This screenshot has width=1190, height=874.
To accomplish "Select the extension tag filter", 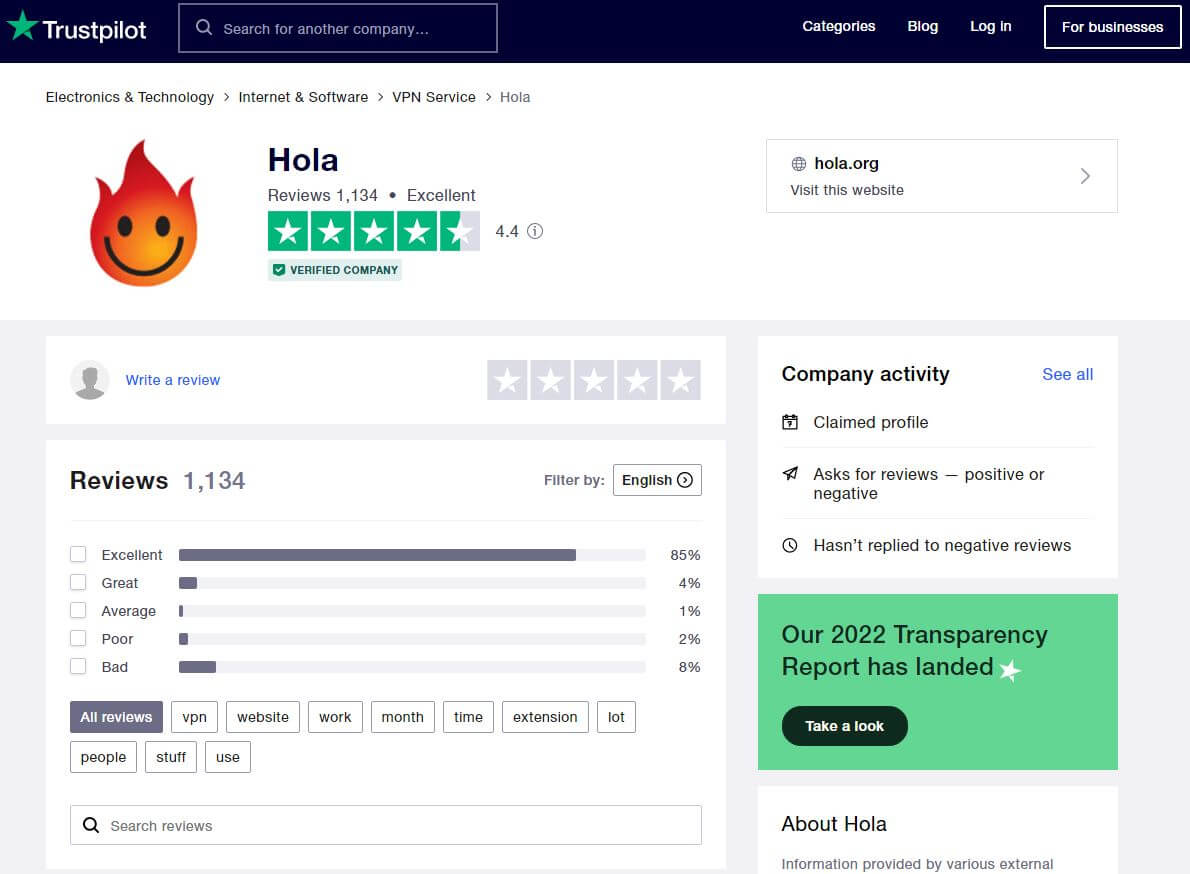I will [545, 717].
